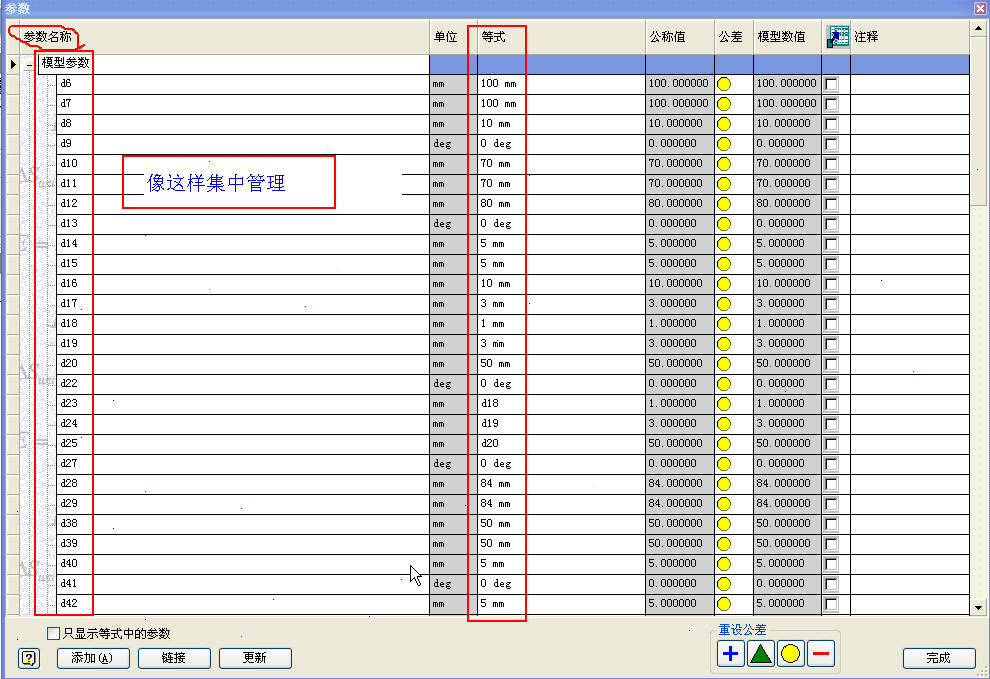Click the scrollbar up arrow
The height and width of the screenshot is (679, 990).
pyautogui.click(x=978, y=29)
